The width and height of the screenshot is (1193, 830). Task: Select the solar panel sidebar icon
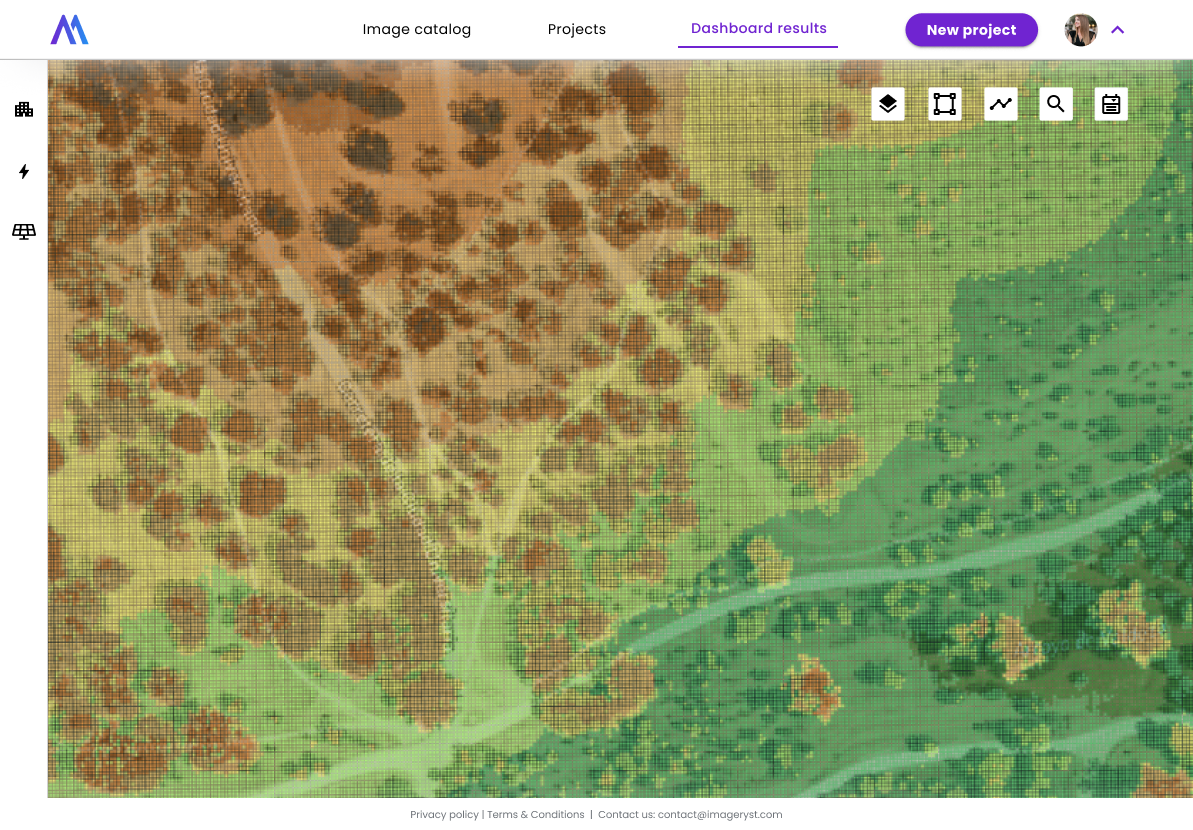24,232
